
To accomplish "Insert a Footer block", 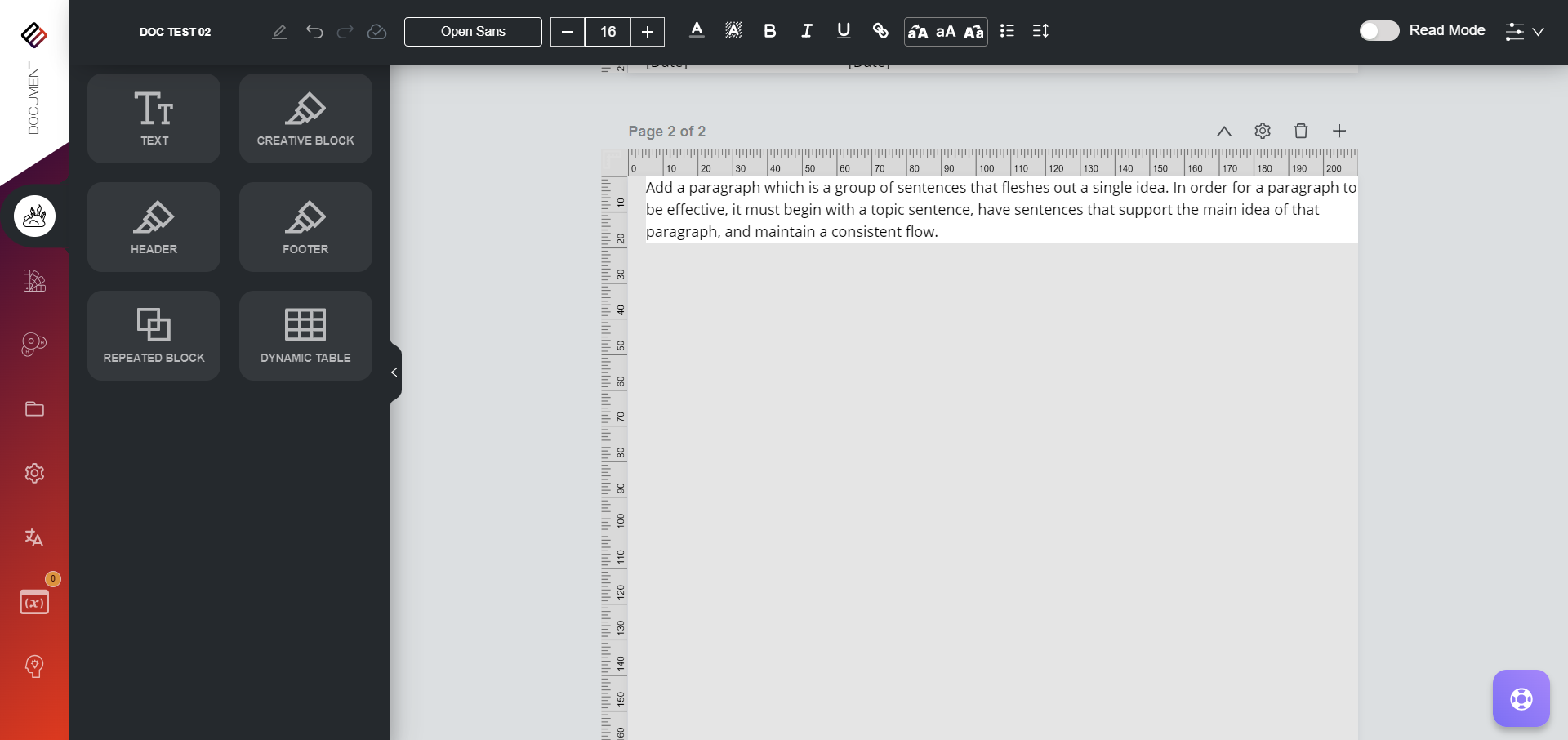I will click(x=305, y=226).
